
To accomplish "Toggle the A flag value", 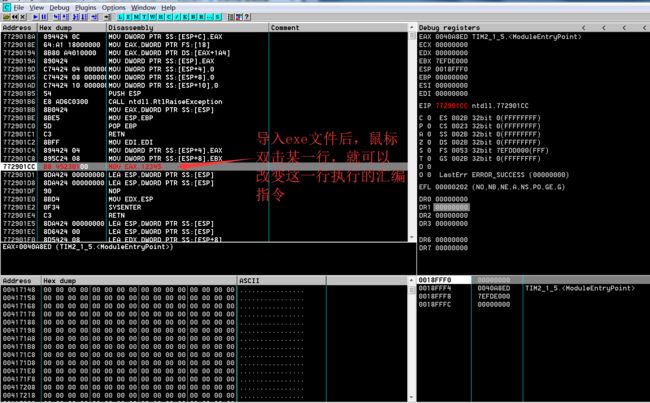I will click(429, 134).
